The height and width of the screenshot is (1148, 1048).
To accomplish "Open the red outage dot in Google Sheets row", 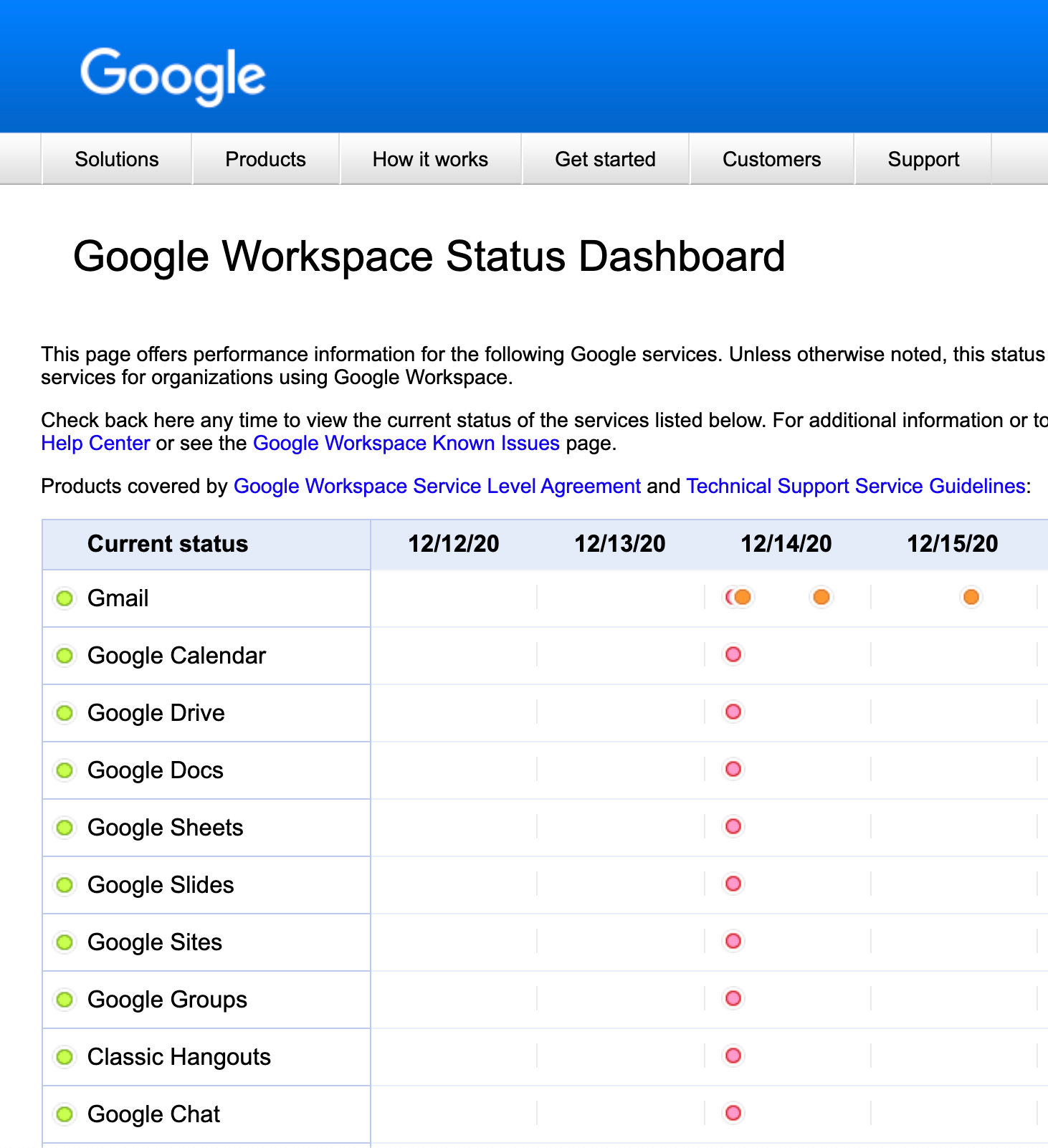I will (733, 826).
